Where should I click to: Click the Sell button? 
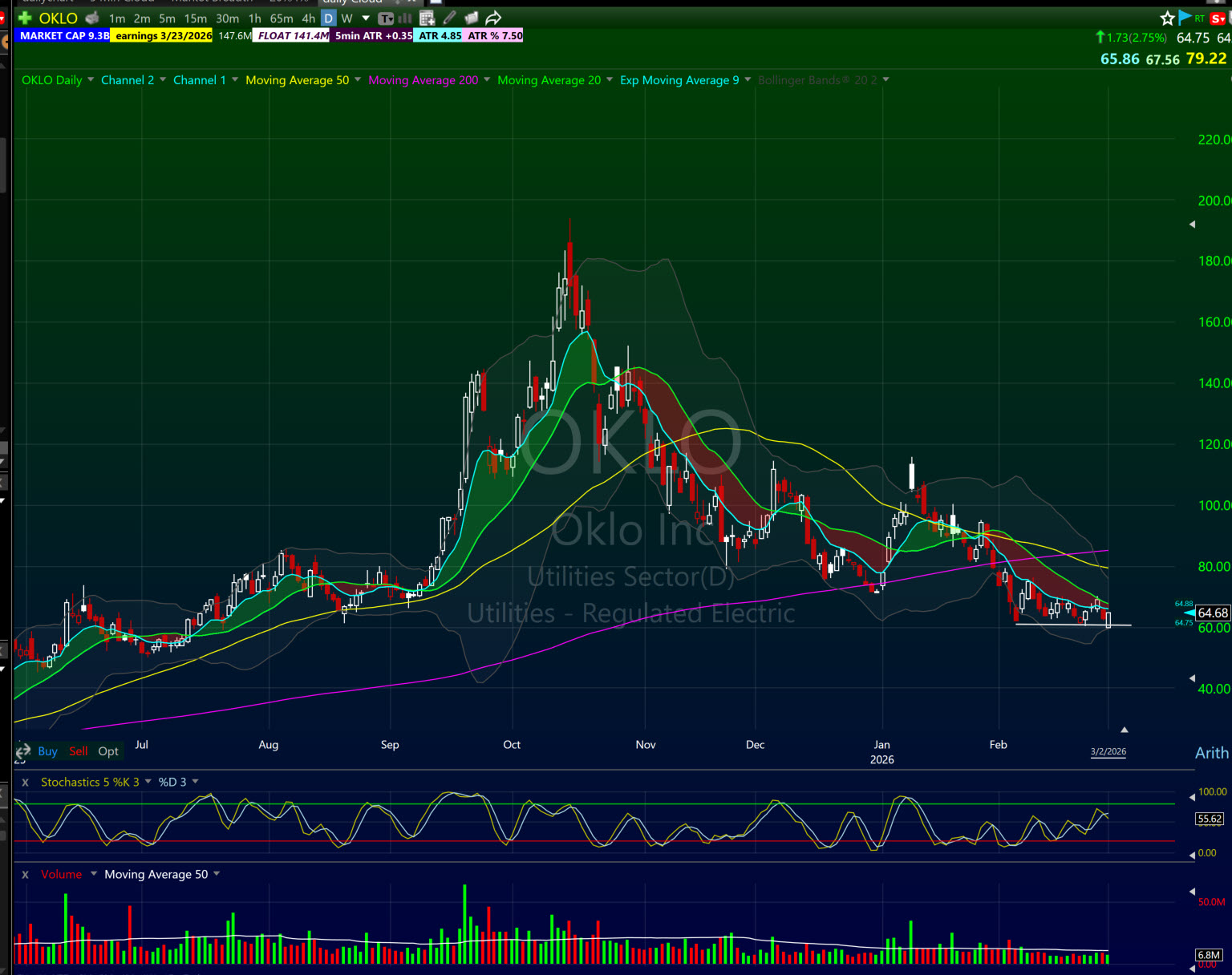pyautogui.click(x=79, y=751)
